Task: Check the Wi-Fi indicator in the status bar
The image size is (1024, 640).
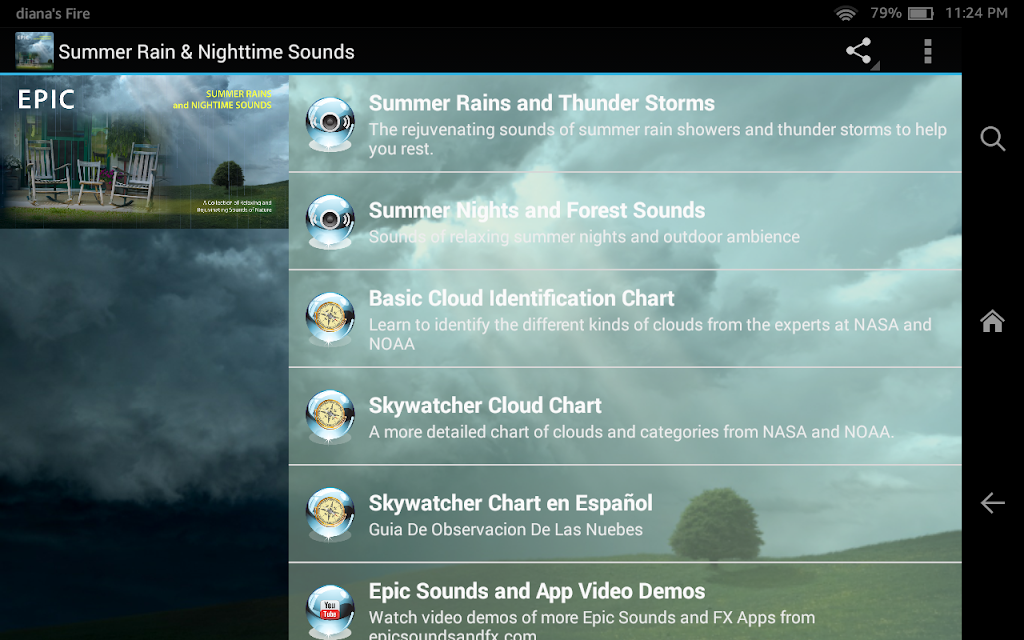Action: [x=846, y=13]
